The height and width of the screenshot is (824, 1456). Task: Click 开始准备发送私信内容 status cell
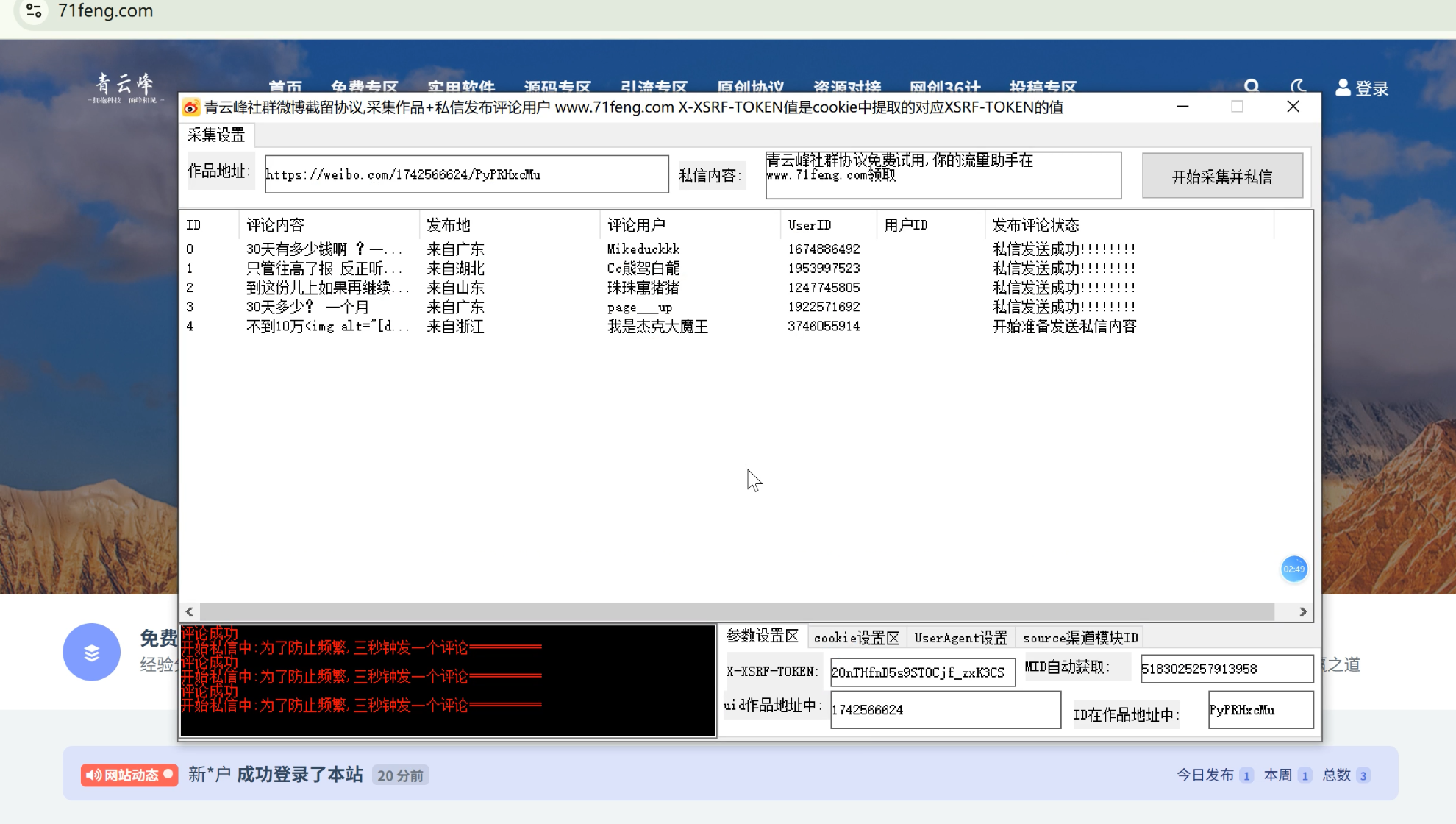(x=1064, y=326)
